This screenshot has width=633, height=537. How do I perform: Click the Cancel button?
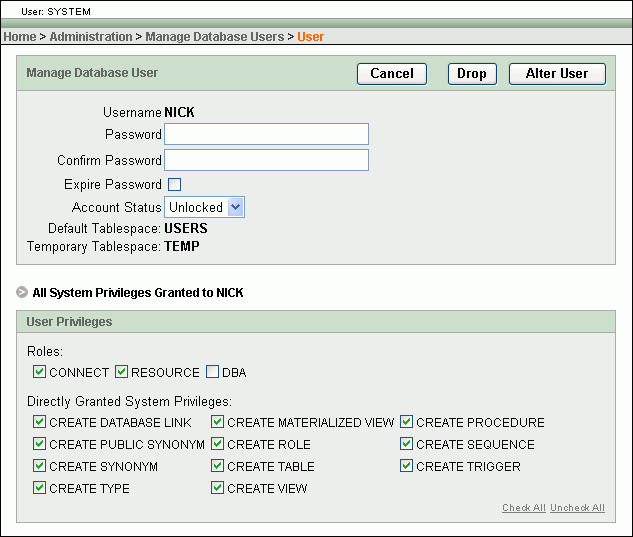[392, 74]
